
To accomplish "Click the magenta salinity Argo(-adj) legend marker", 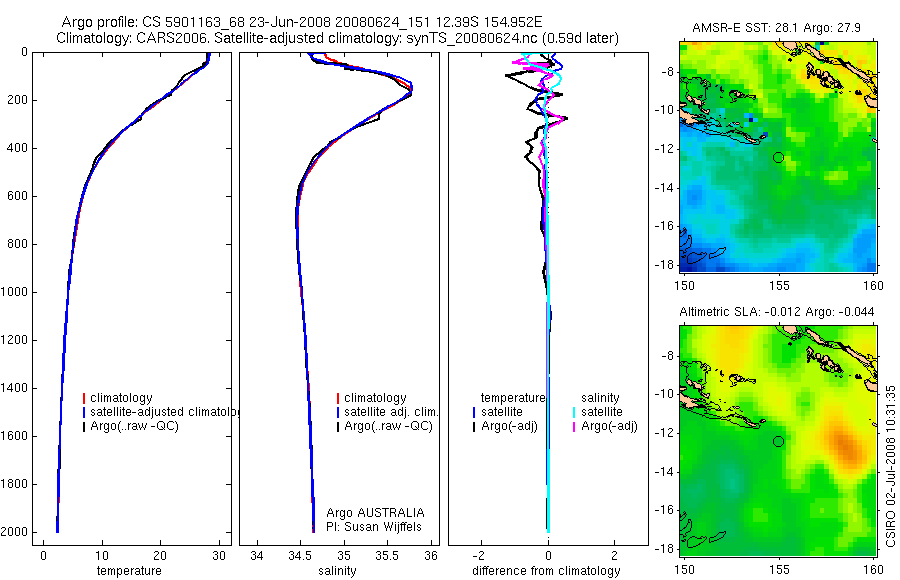I will pyautogui.click(x=574, y=426).
